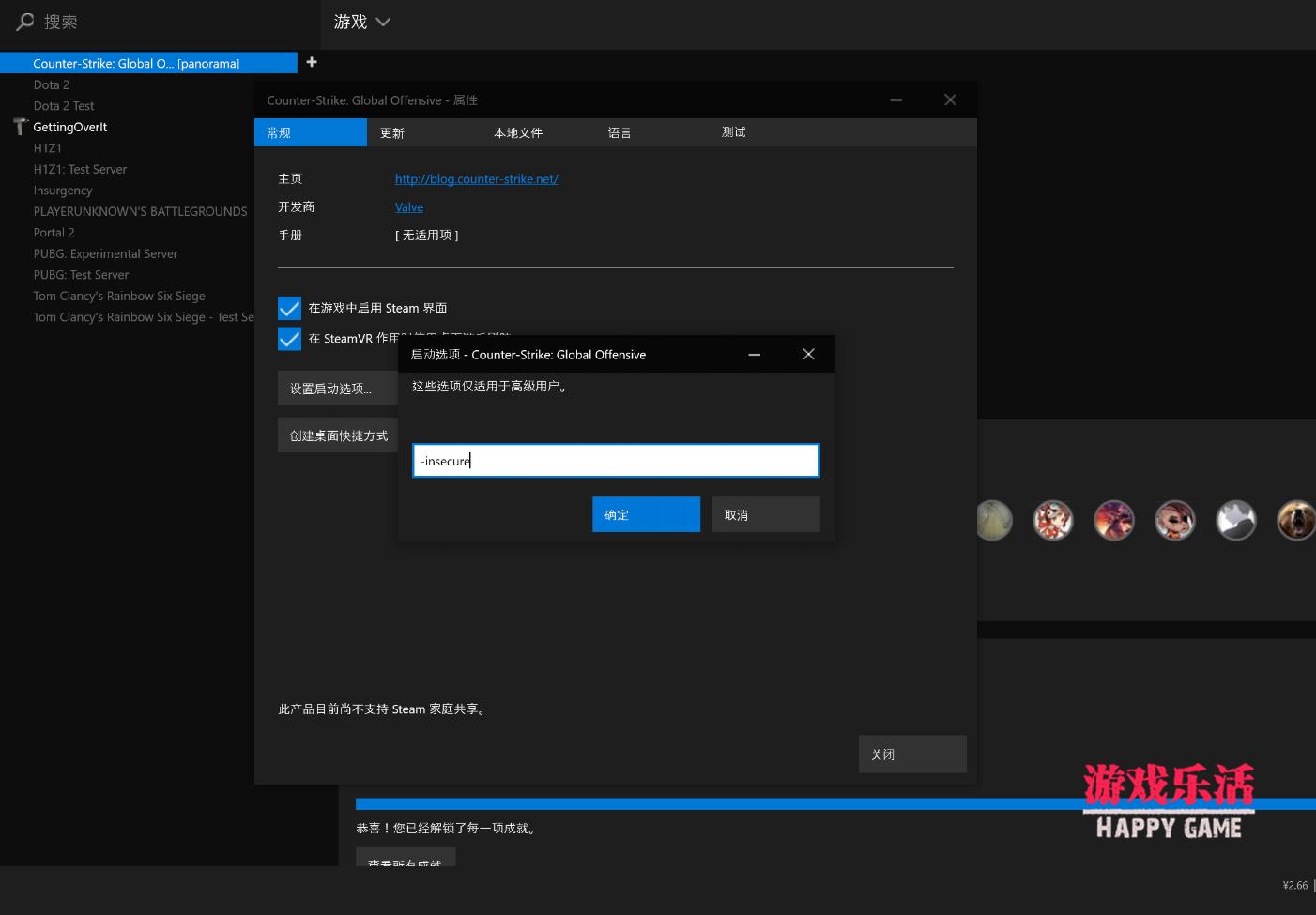Screen dimensions: 1316x915
Task: Click the hammer icon beside GettingOverIt
Action: point(19,126)
